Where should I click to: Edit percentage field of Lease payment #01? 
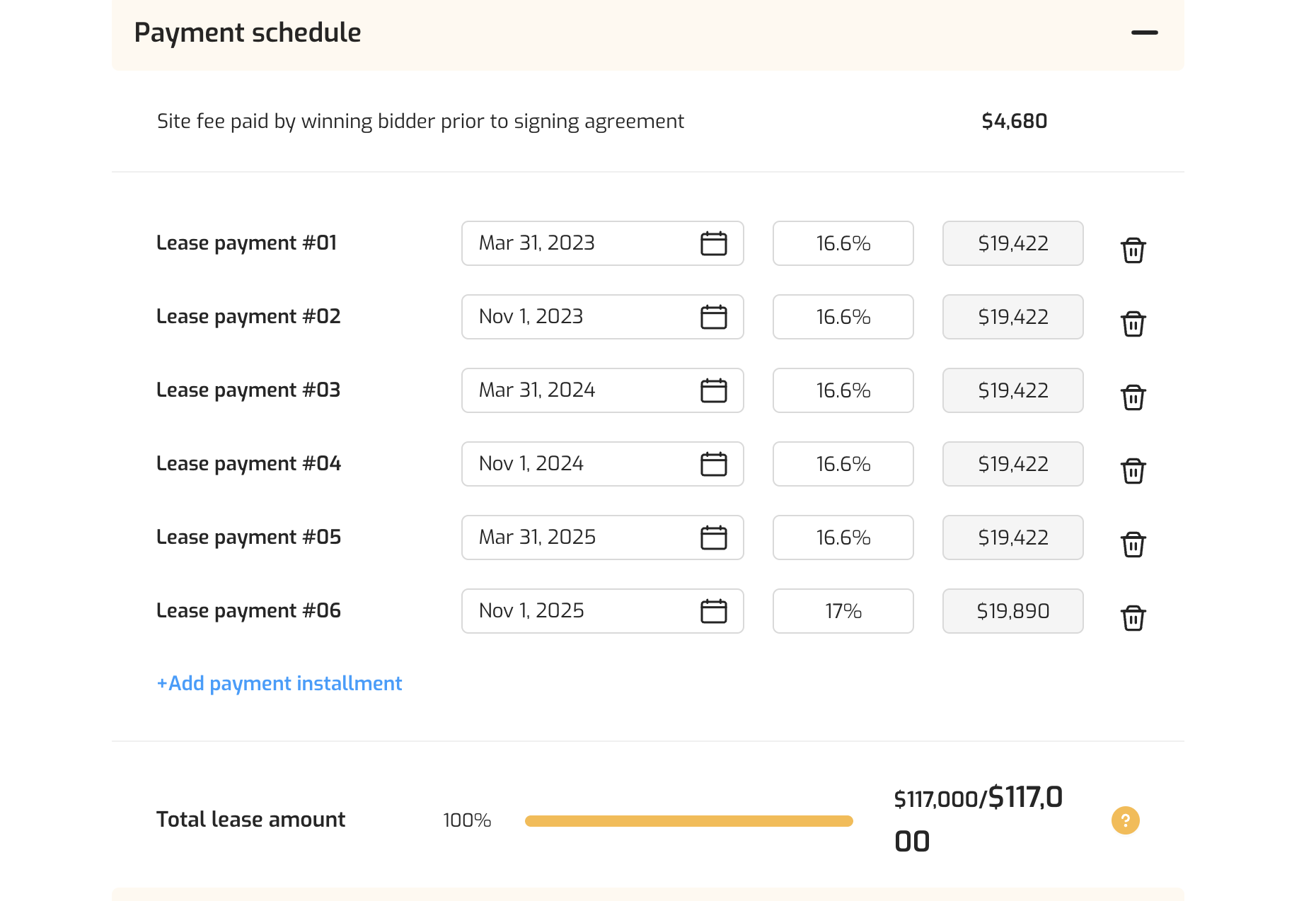tap(843, 243)
